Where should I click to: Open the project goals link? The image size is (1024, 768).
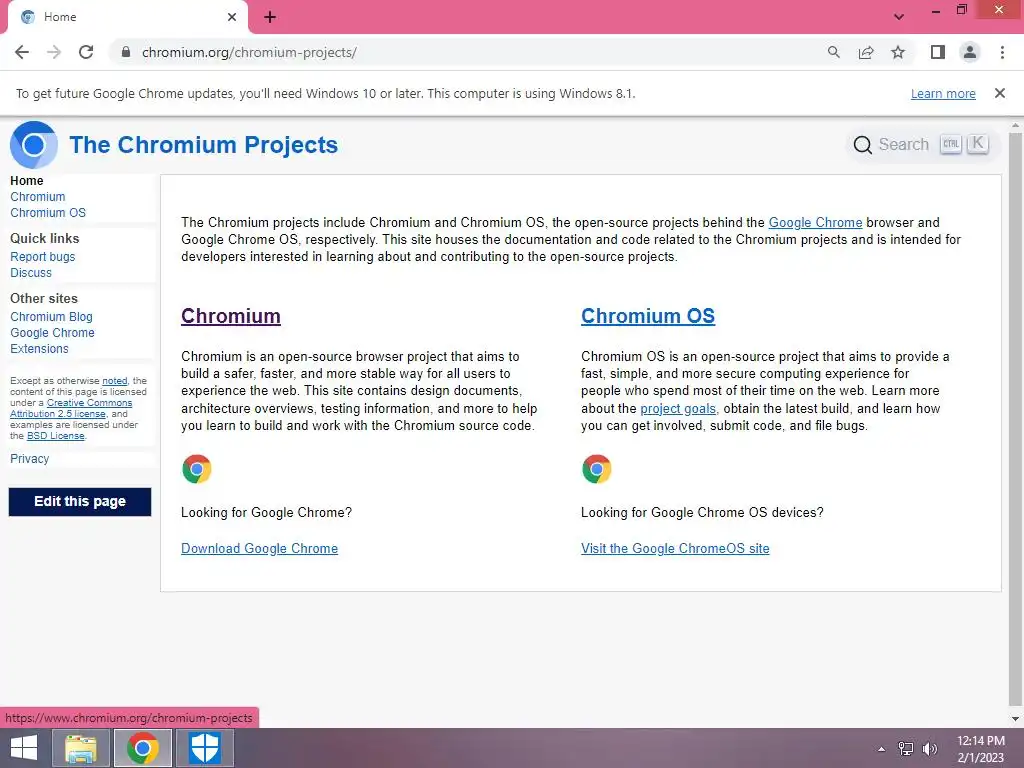678,409
